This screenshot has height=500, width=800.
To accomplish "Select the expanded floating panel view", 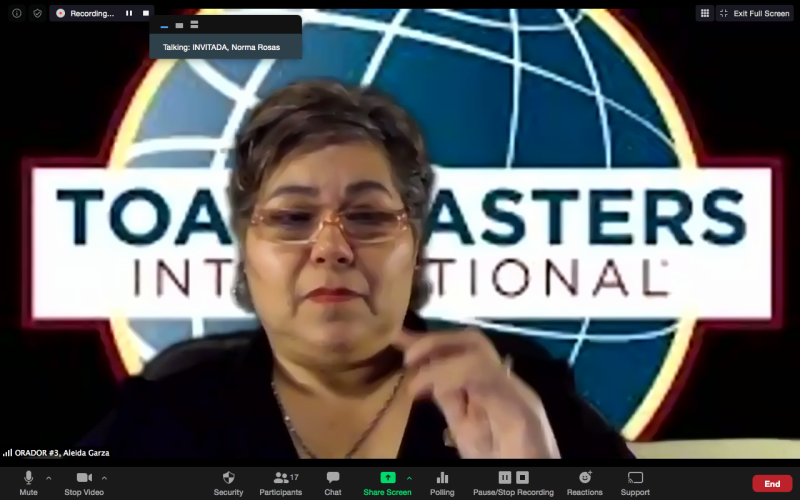I will click(194, 24).
